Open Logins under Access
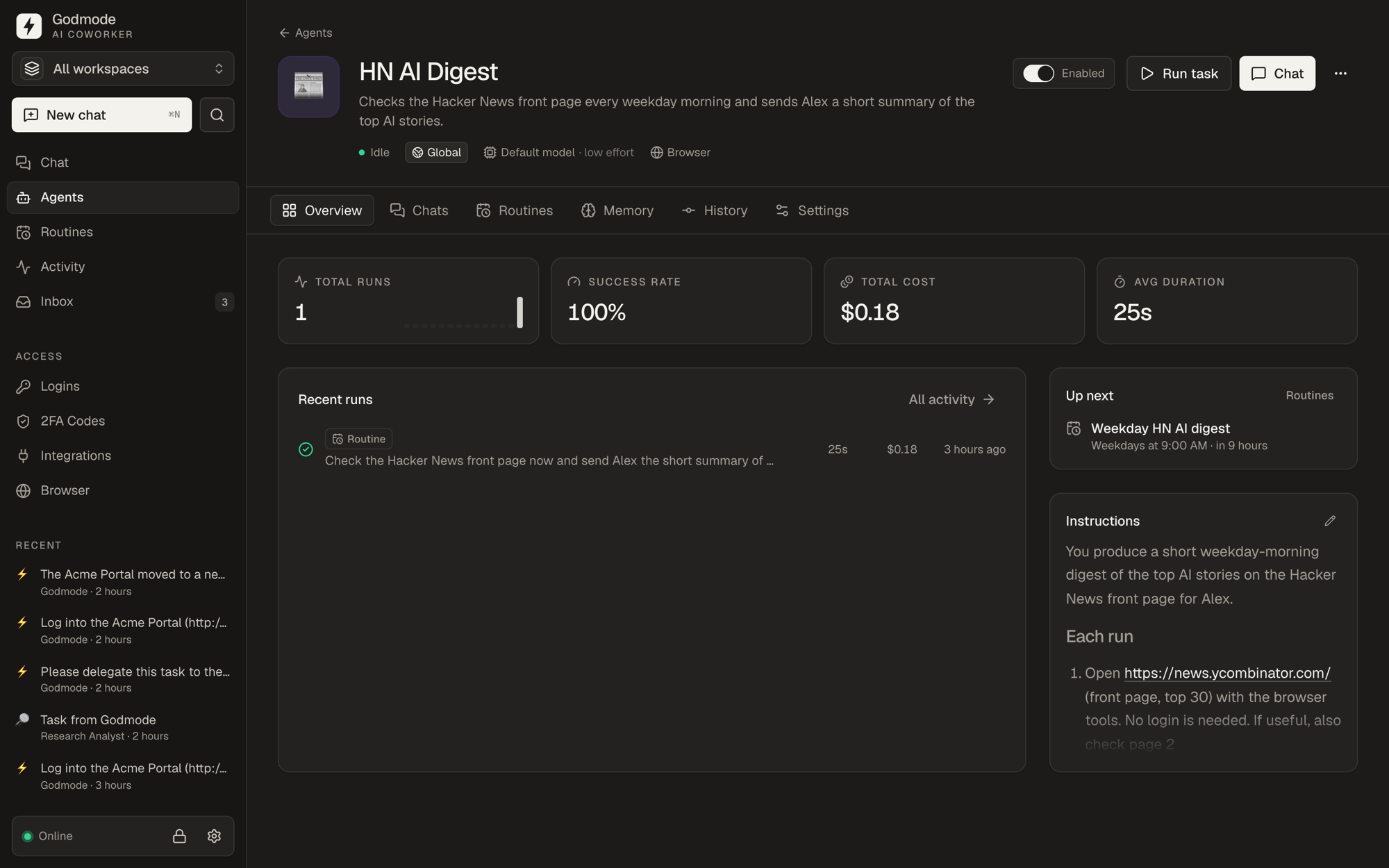The height and width of the screenshot is (868, 1389). 123,386
